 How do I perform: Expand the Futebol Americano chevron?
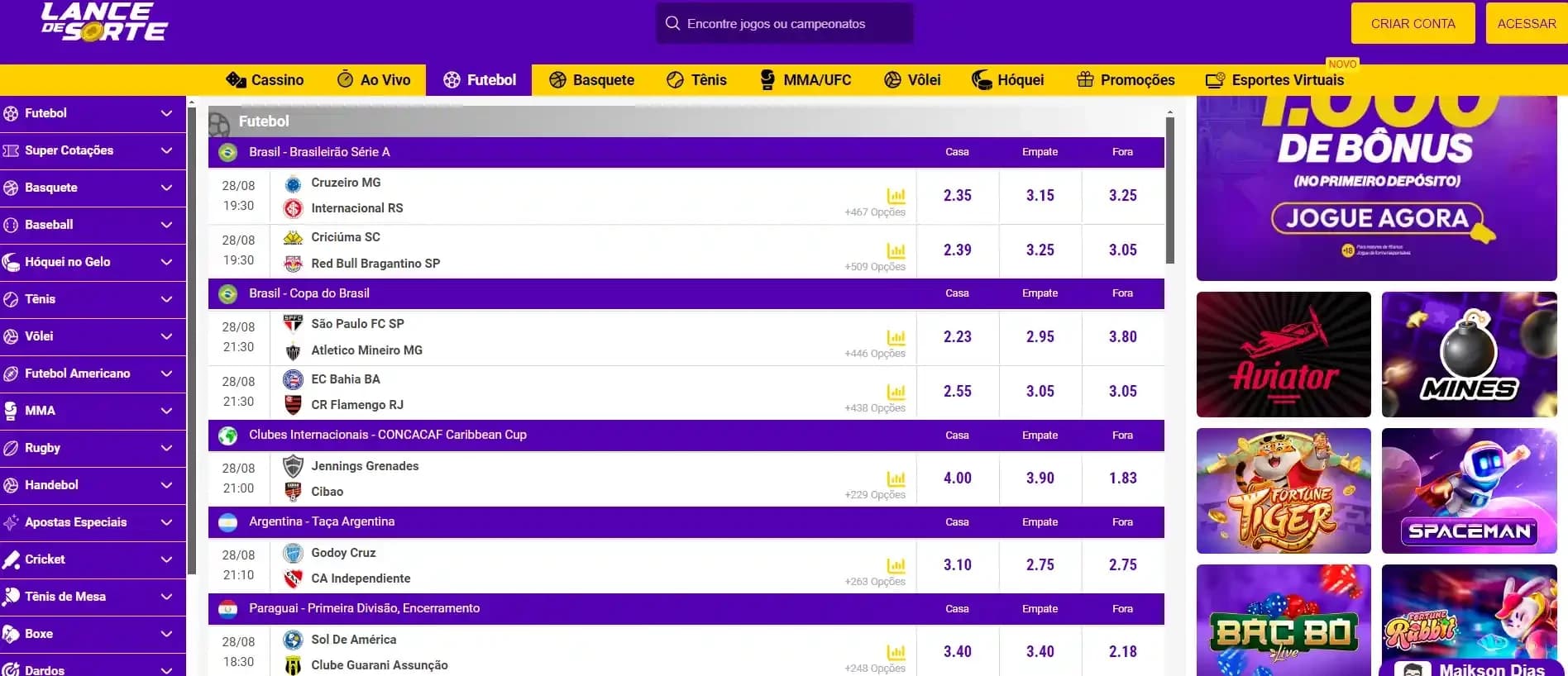coord(166,374)
